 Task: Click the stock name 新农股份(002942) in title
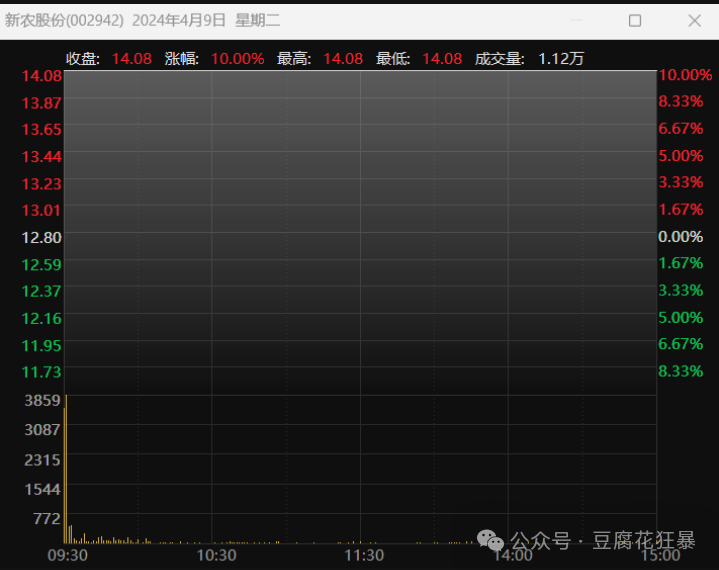click(x=64, y=20)
